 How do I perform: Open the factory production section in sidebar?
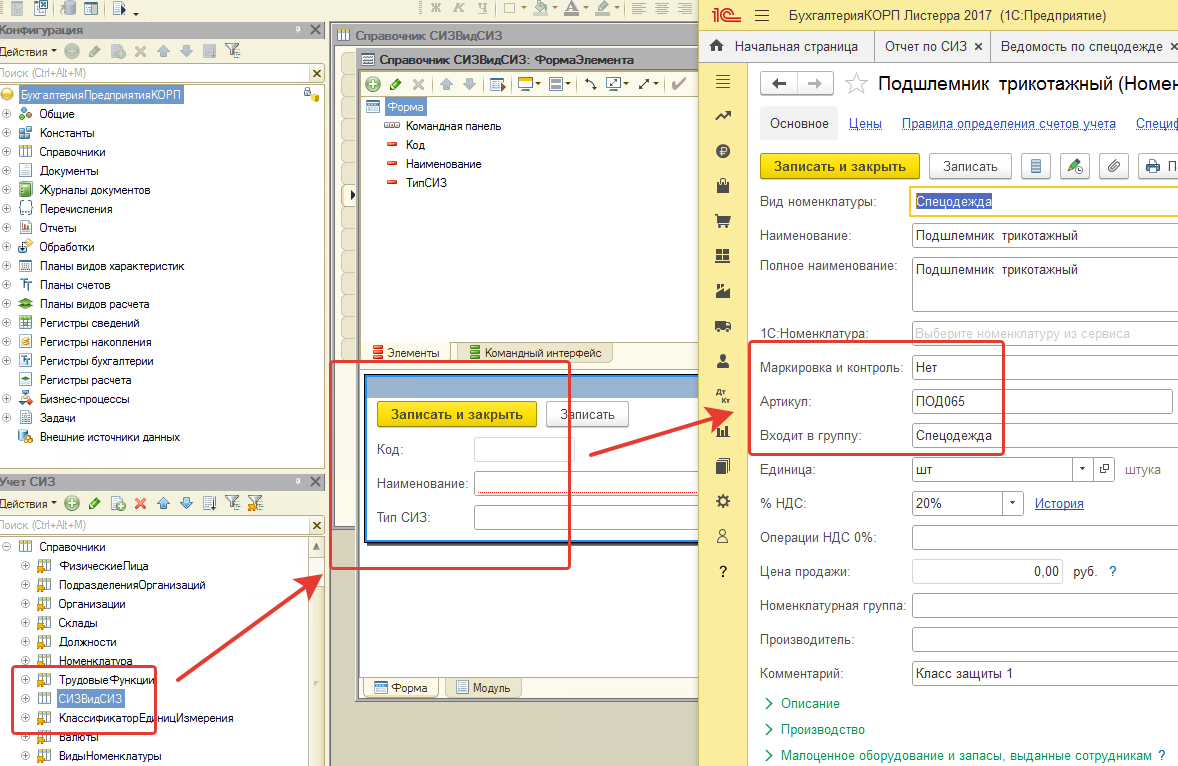[x=723, y=291]
